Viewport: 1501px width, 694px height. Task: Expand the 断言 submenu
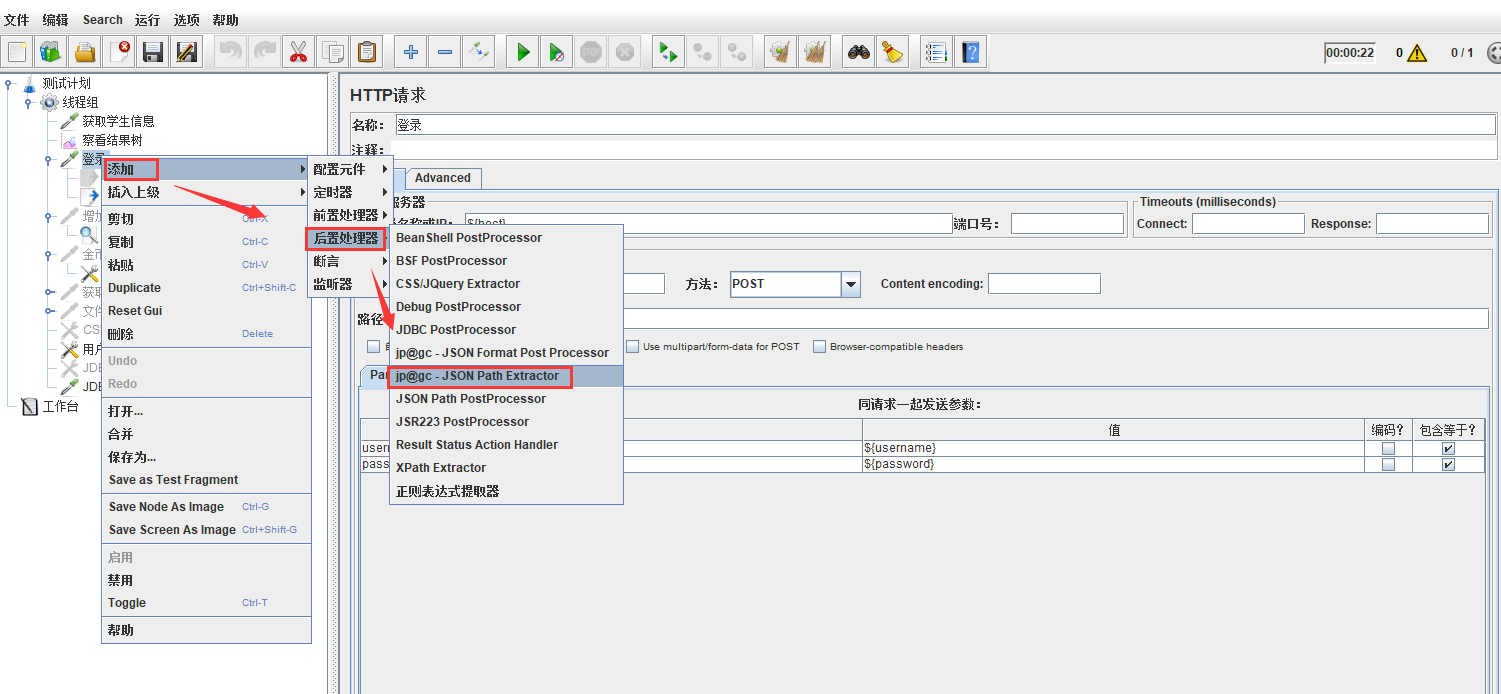coord(350,261)
